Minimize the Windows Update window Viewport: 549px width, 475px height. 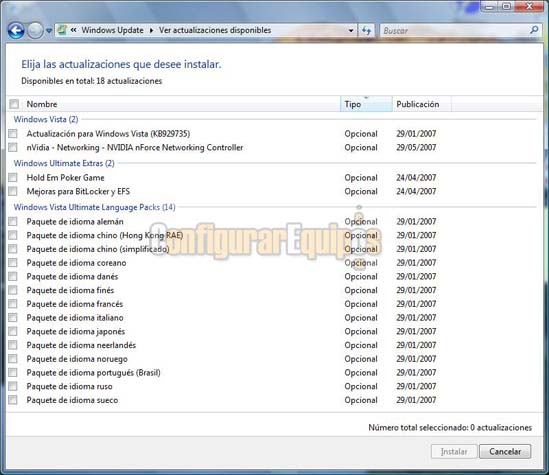489,7
